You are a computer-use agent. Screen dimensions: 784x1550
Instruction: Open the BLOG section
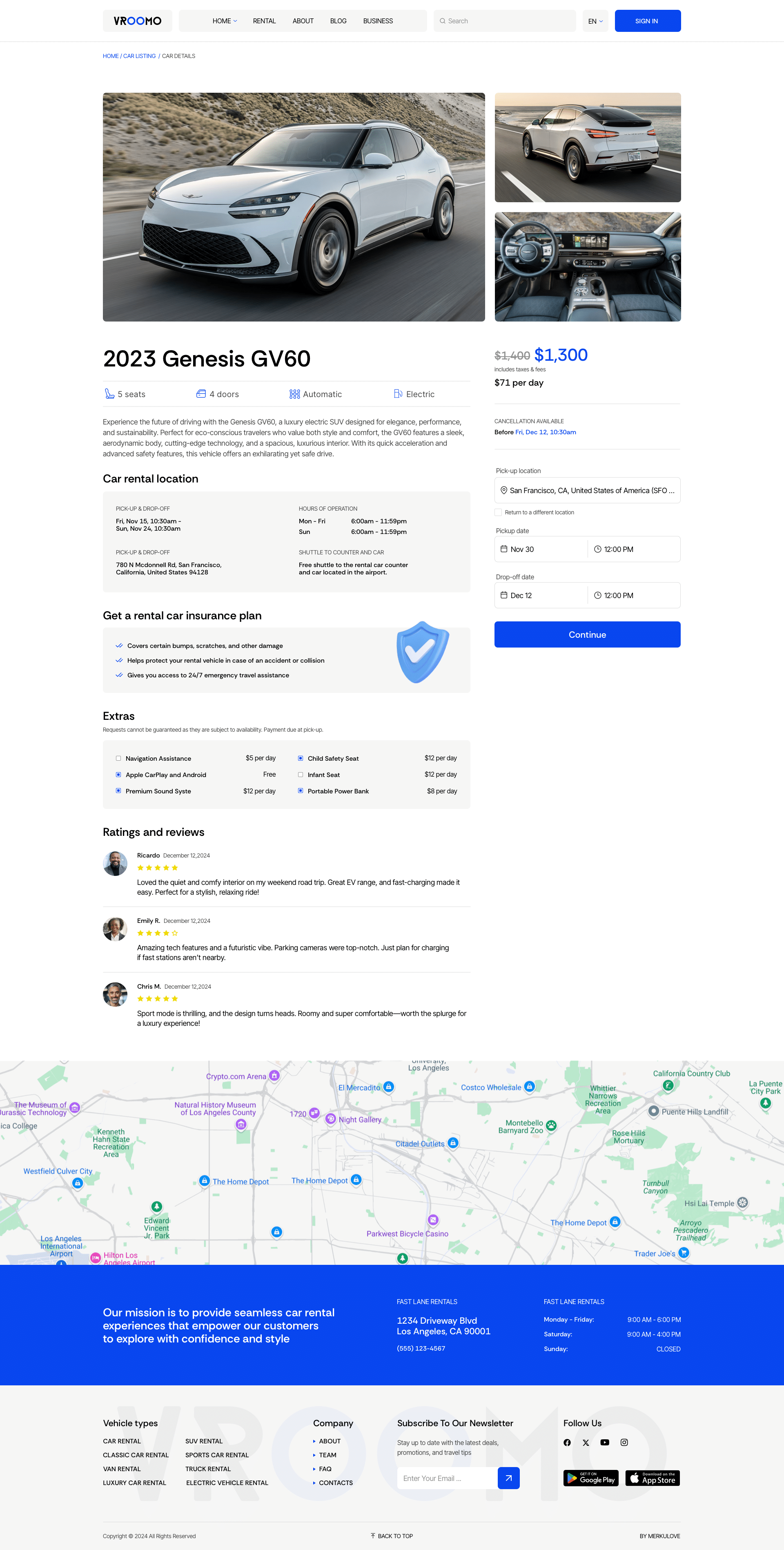pos(338,20)
